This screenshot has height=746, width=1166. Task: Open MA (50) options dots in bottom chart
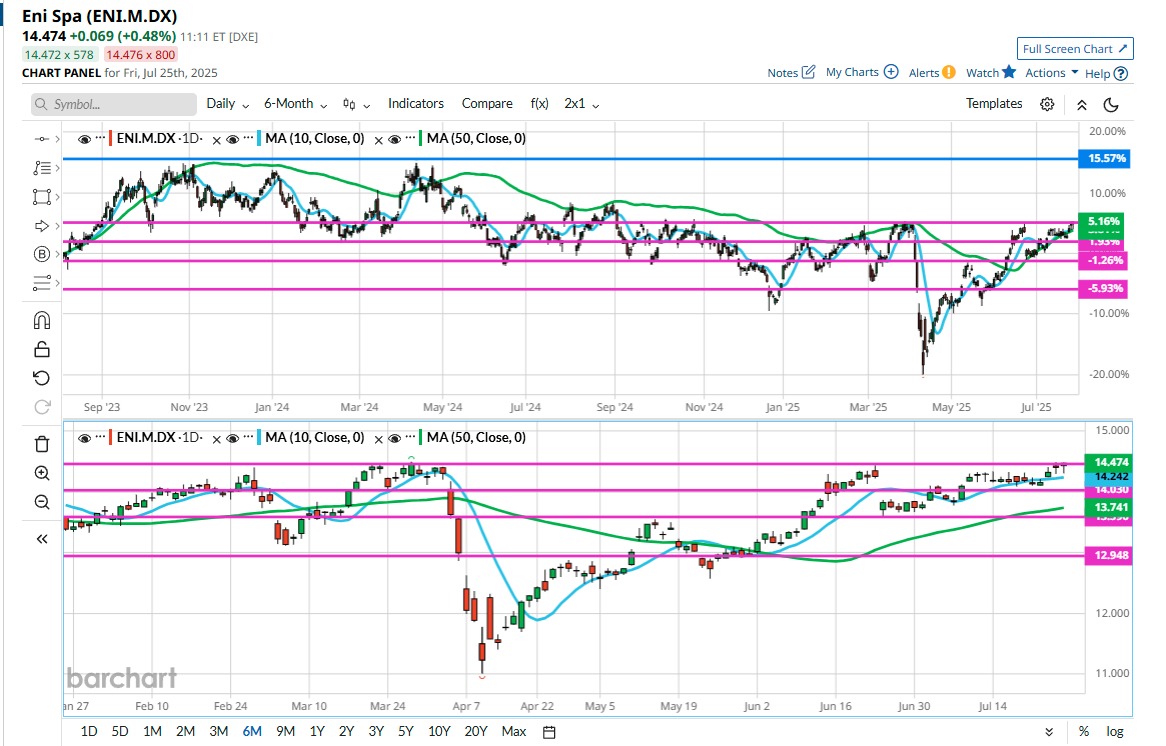point(410,437)
